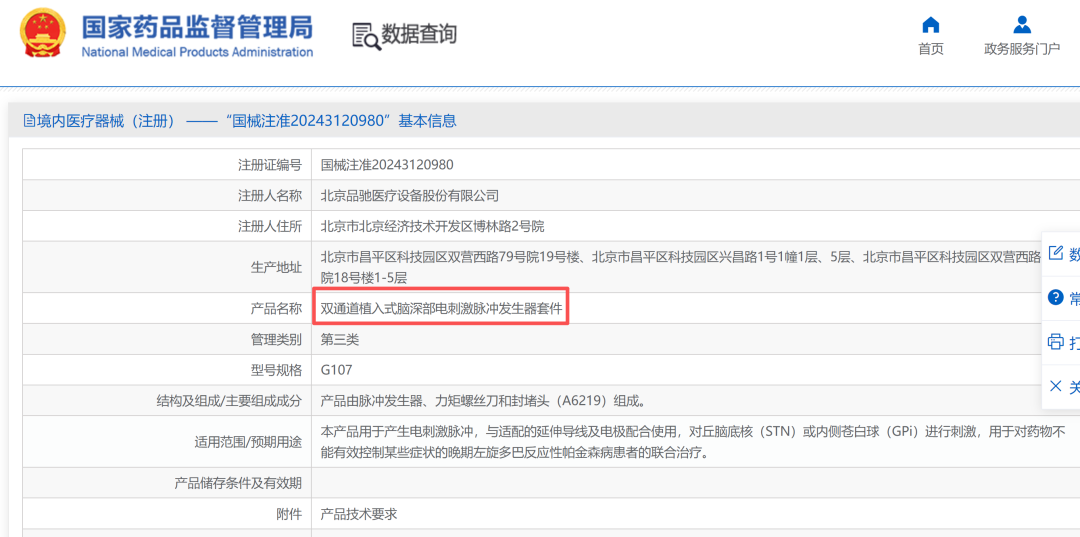The image size is (1080, 537).
Task: Select registrant name 北京品驰医疗设备股份有限公司
Action: click(x=409, y=196)
